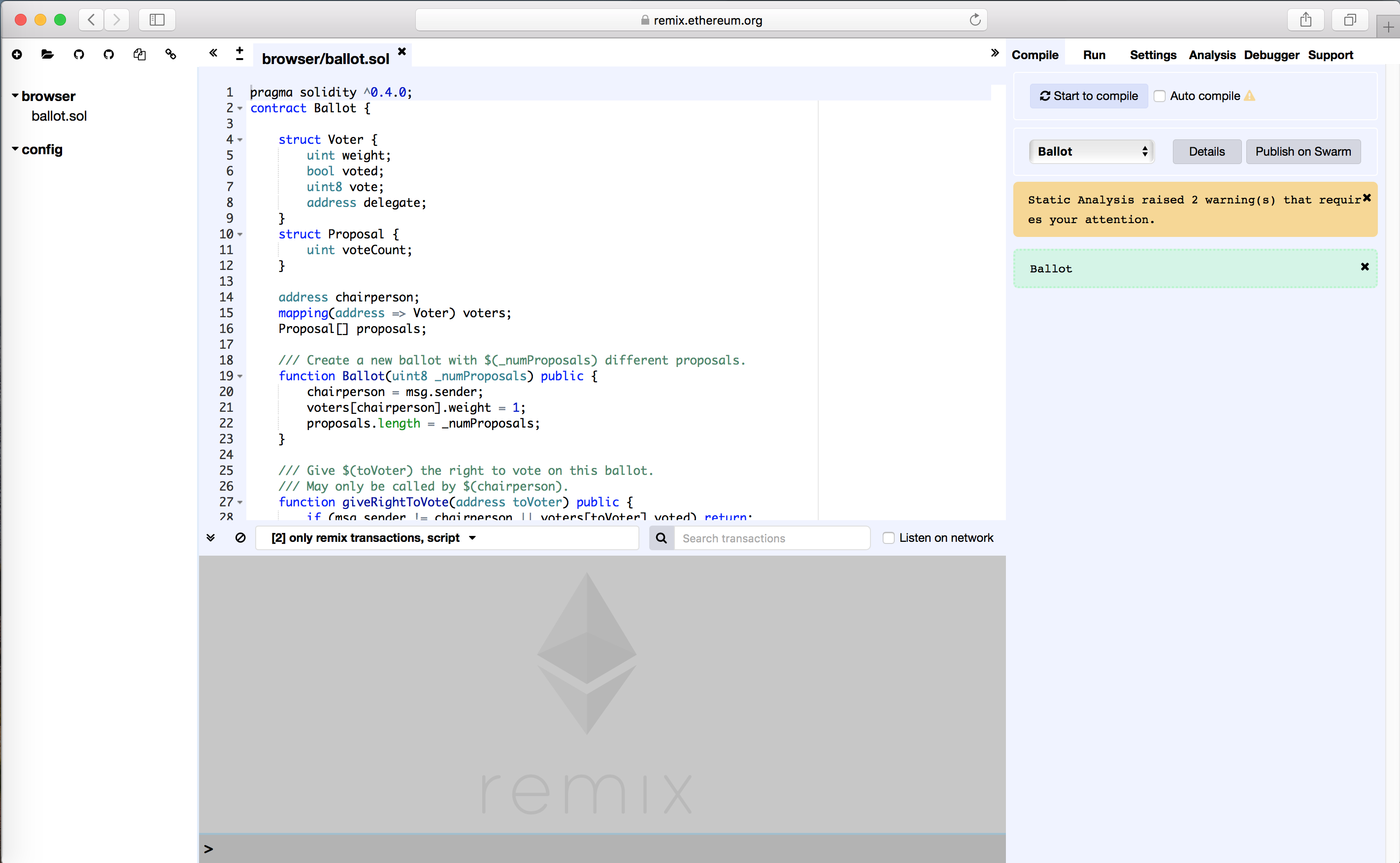Open the Debugger tab

click(x=1271, y=55)
